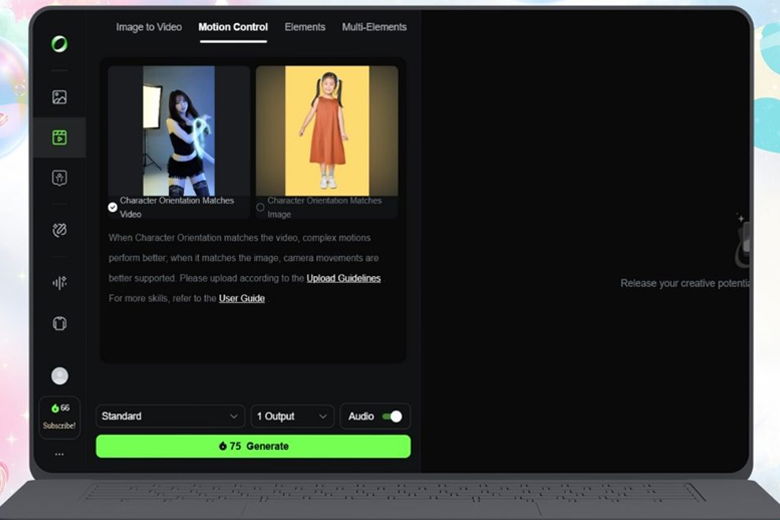Click the dancing woman reference video thumbnail
This screenshot has height=520, width=780.
pyautogui.click(x=179, y=130)
